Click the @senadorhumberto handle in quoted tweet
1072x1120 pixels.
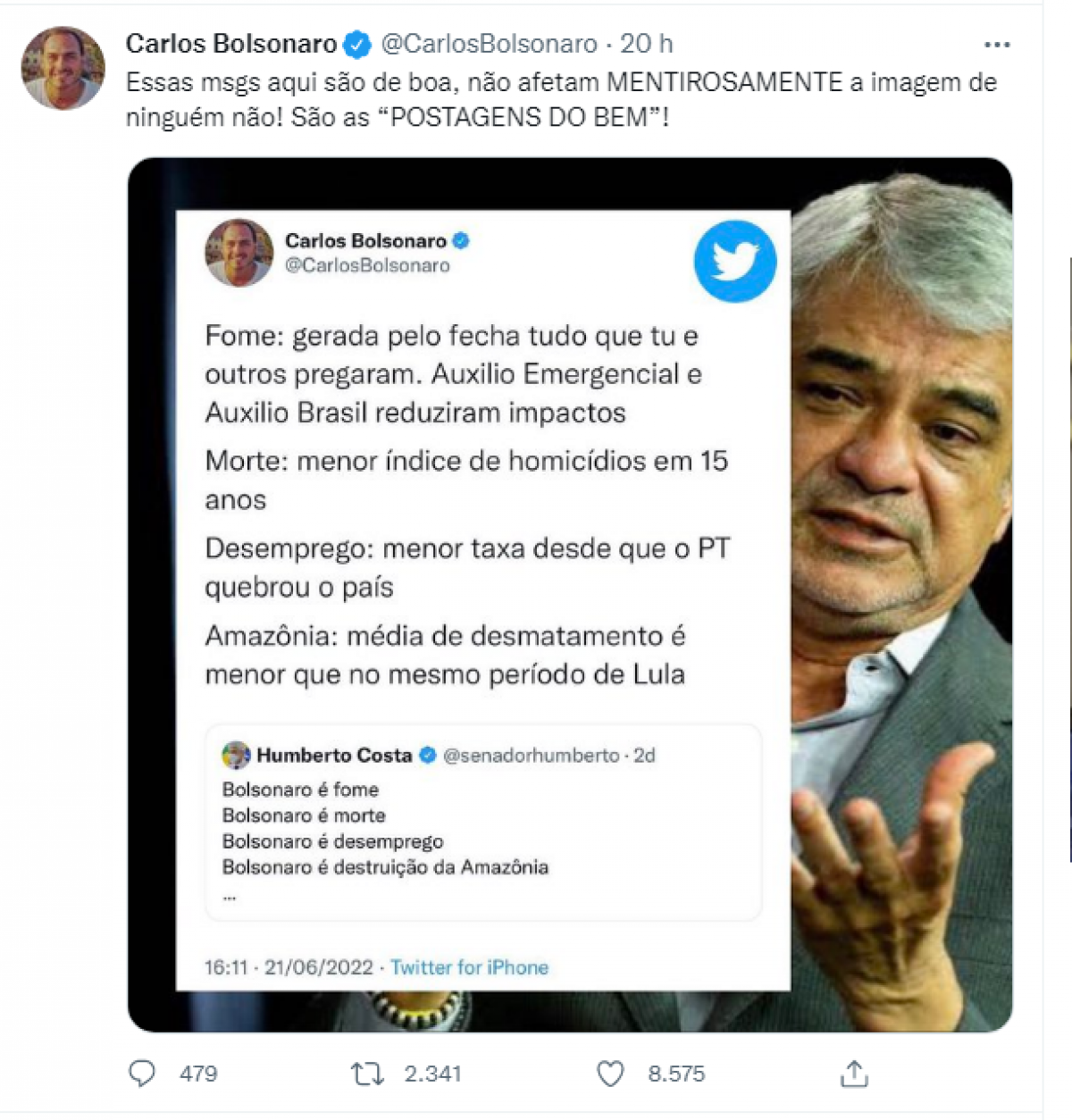(532, 756)
